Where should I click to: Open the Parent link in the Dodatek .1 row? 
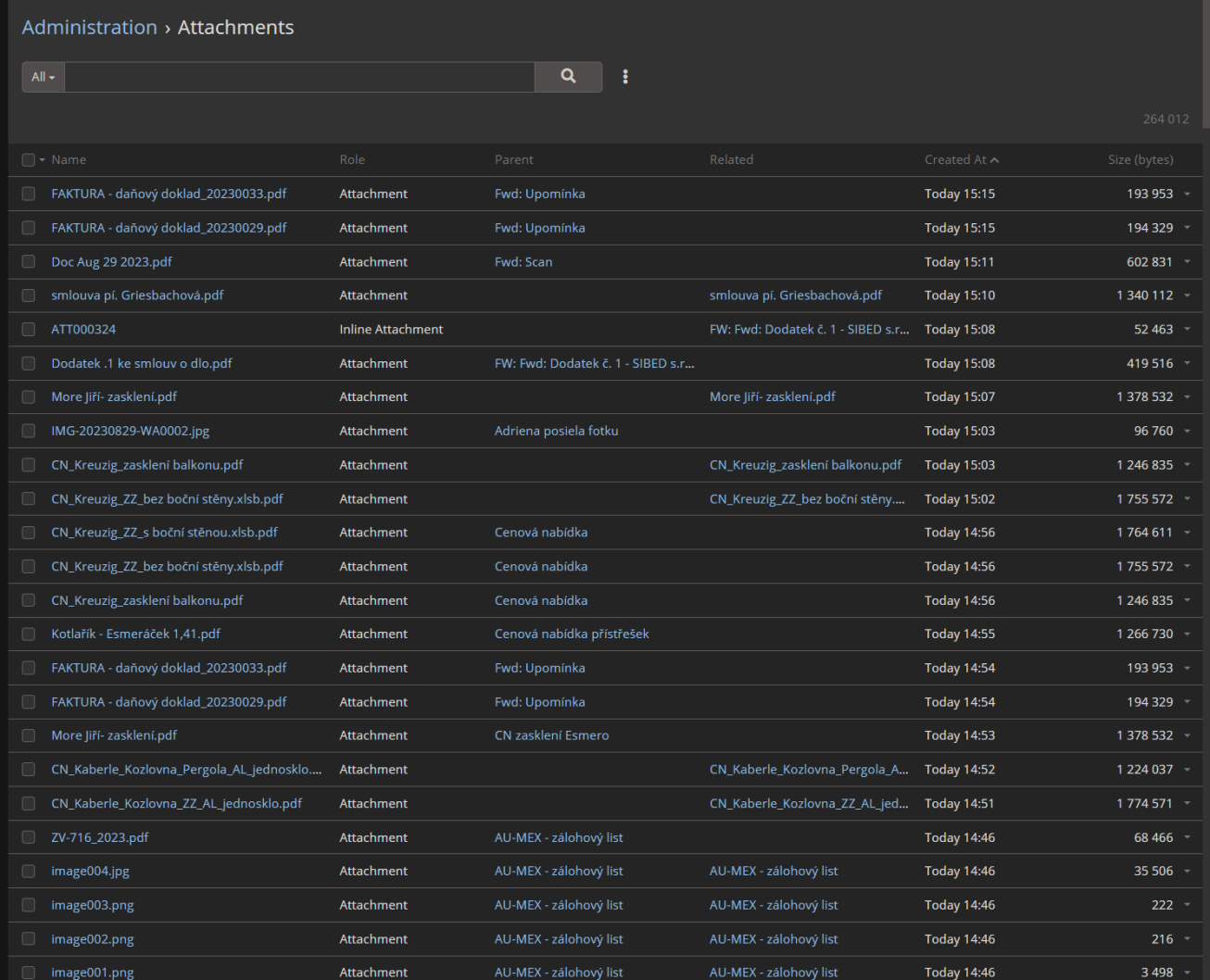(x=595, y=363)
